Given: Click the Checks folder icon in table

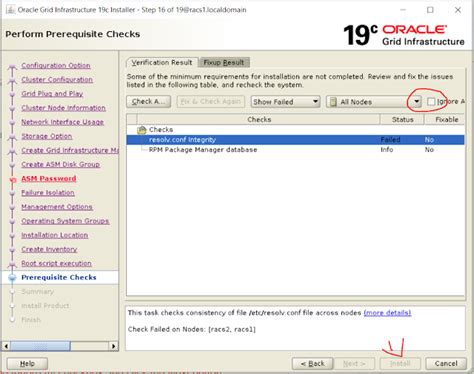Looking at the screenshot, I should [x=142, y=130].
